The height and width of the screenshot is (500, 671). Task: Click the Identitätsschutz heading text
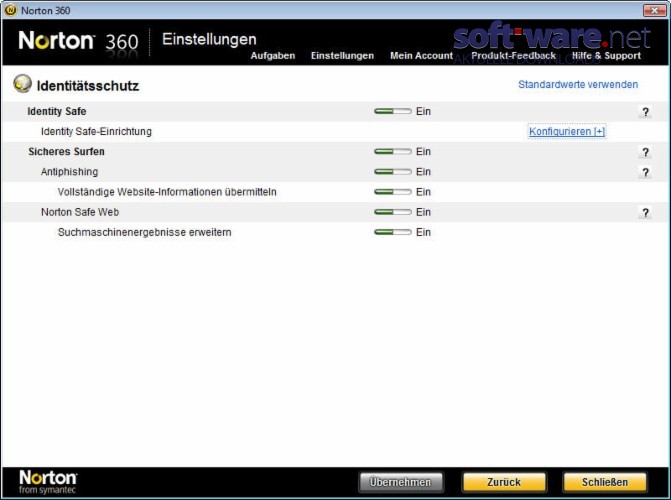tap(88, 86)
